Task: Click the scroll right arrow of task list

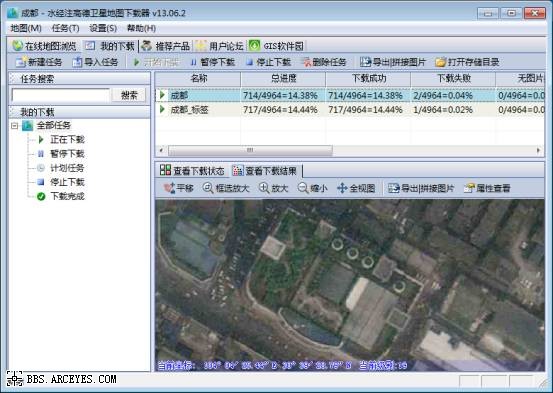Action: pos(539,151)
